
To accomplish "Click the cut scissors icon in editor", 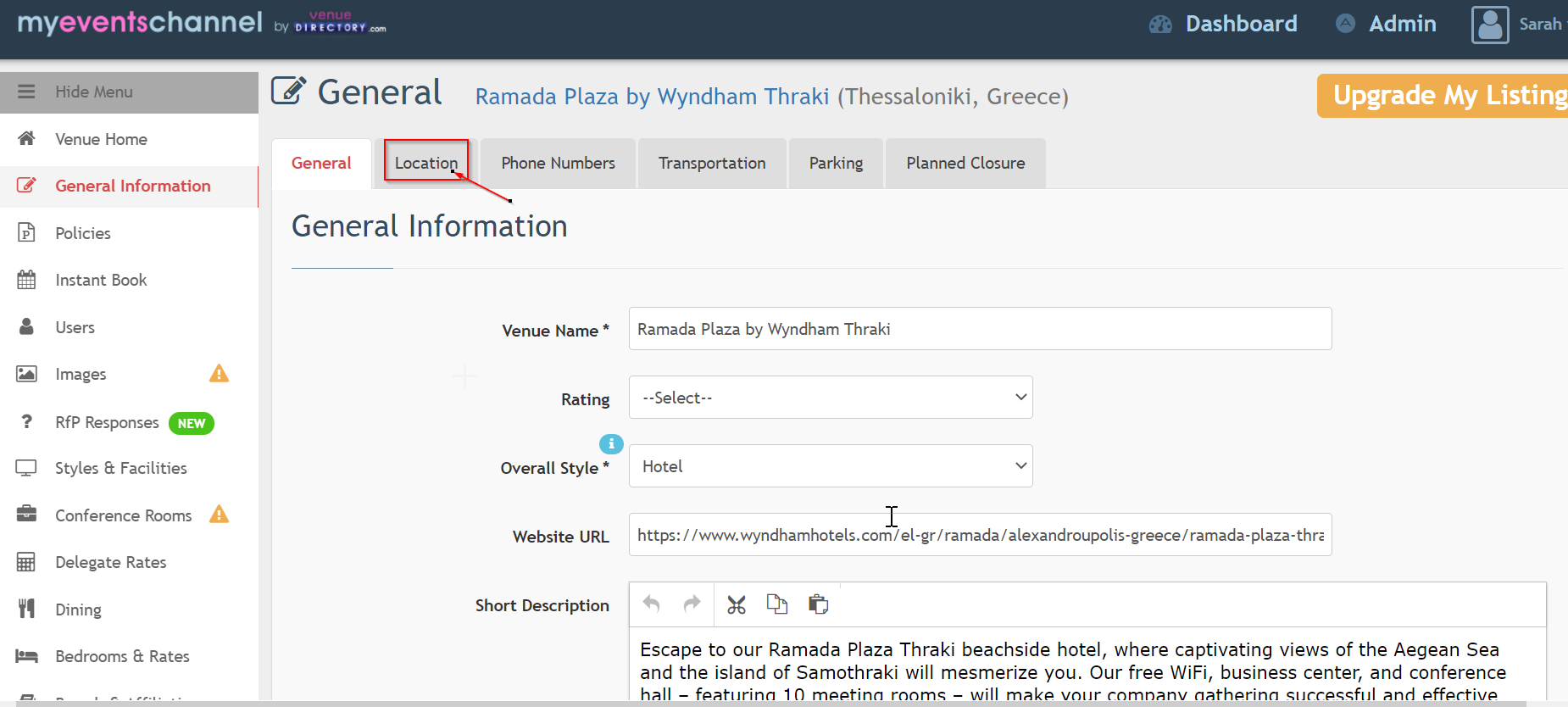I will (x=737, y=604).
